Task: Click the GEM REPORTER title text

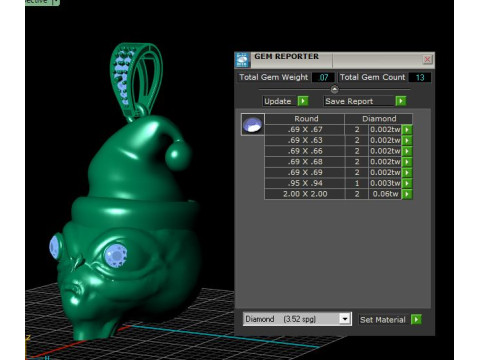Action: tap(286, 57)
